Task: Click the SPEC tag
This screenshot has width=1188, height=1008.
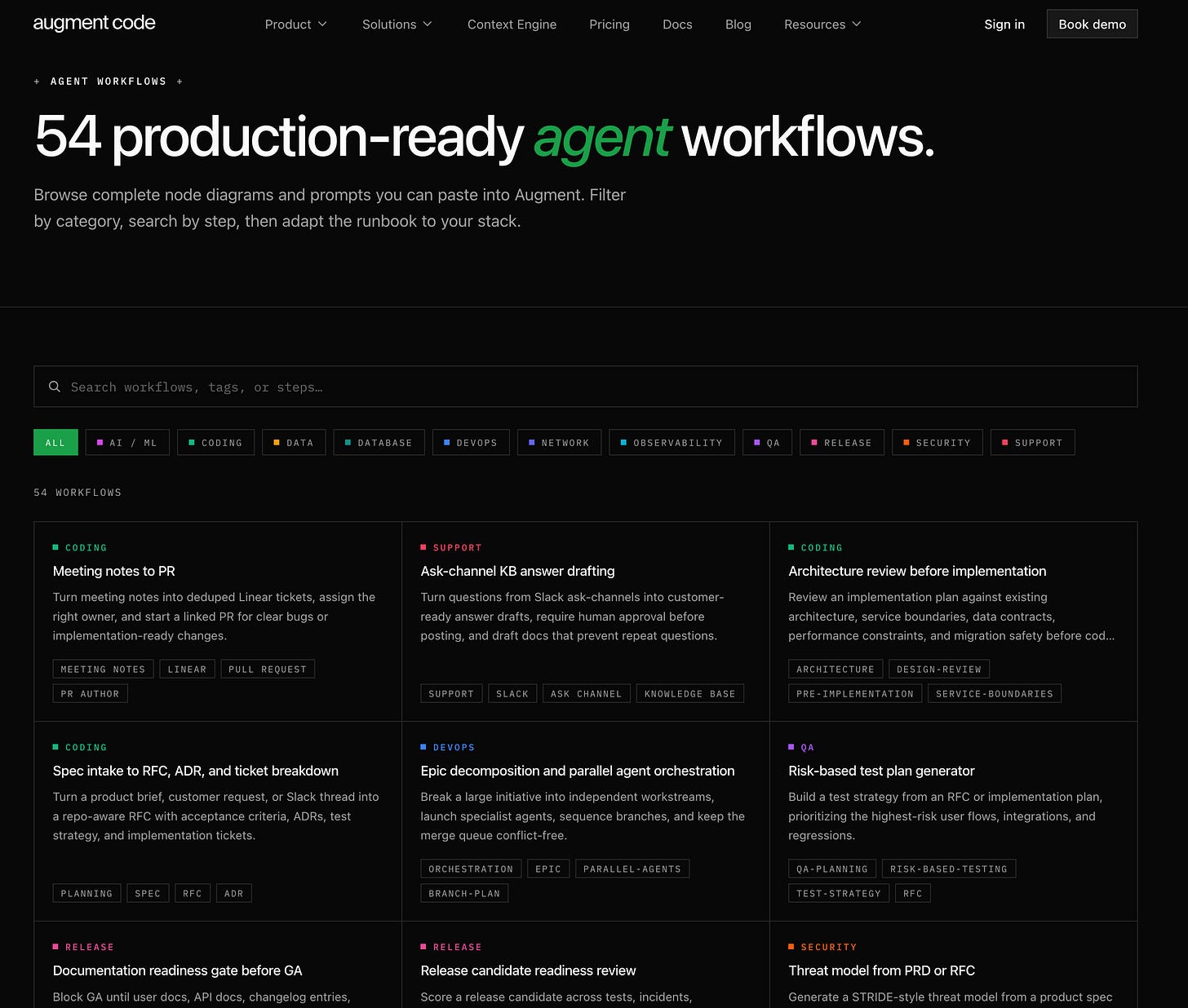Action: (x=148, y=894)
